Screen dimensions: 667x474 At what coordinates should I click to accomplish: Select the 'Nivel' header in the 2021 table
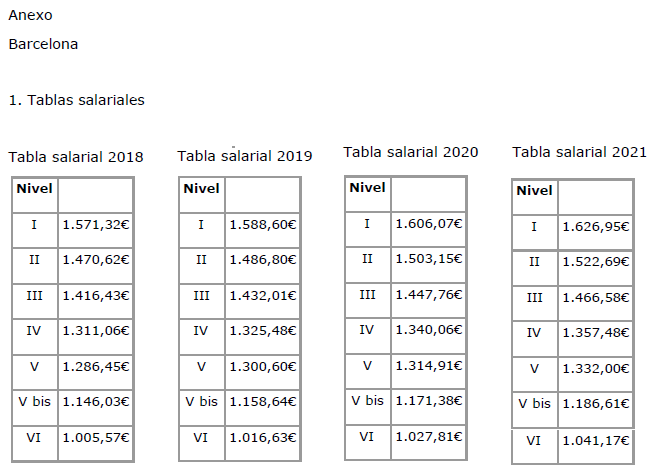(x=534, y=191)
